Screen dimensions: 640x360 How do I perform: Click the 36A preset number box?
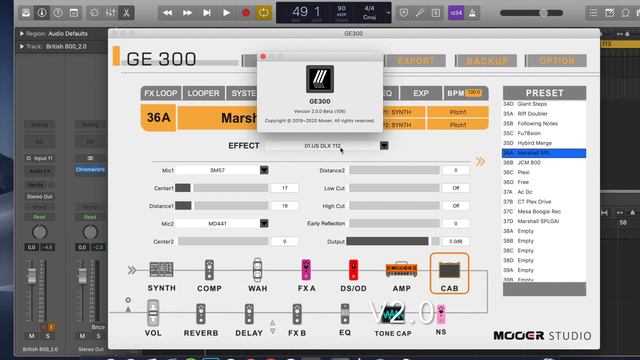(158, 118)
